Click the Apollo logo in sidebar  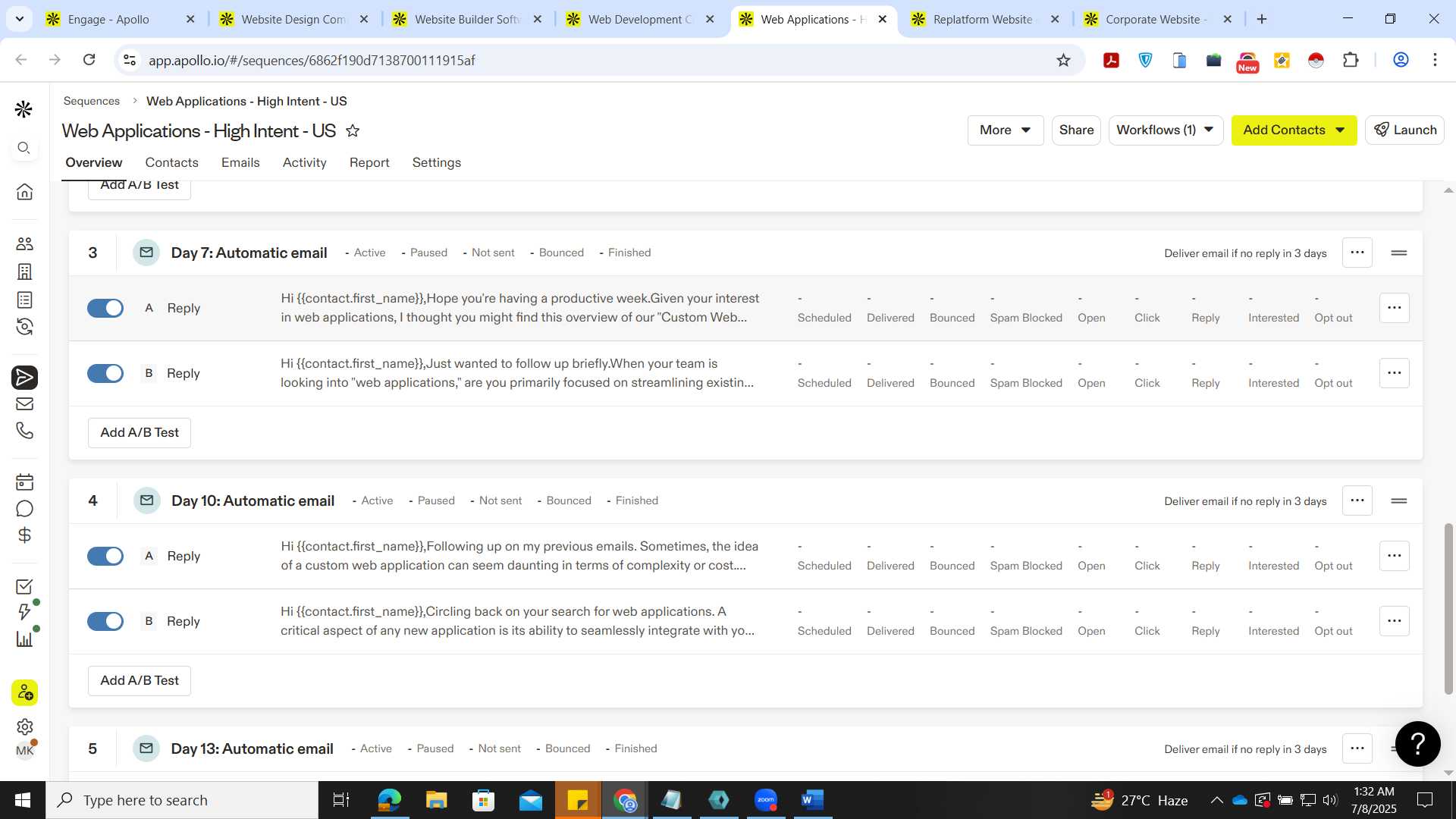tap(24, 109)
